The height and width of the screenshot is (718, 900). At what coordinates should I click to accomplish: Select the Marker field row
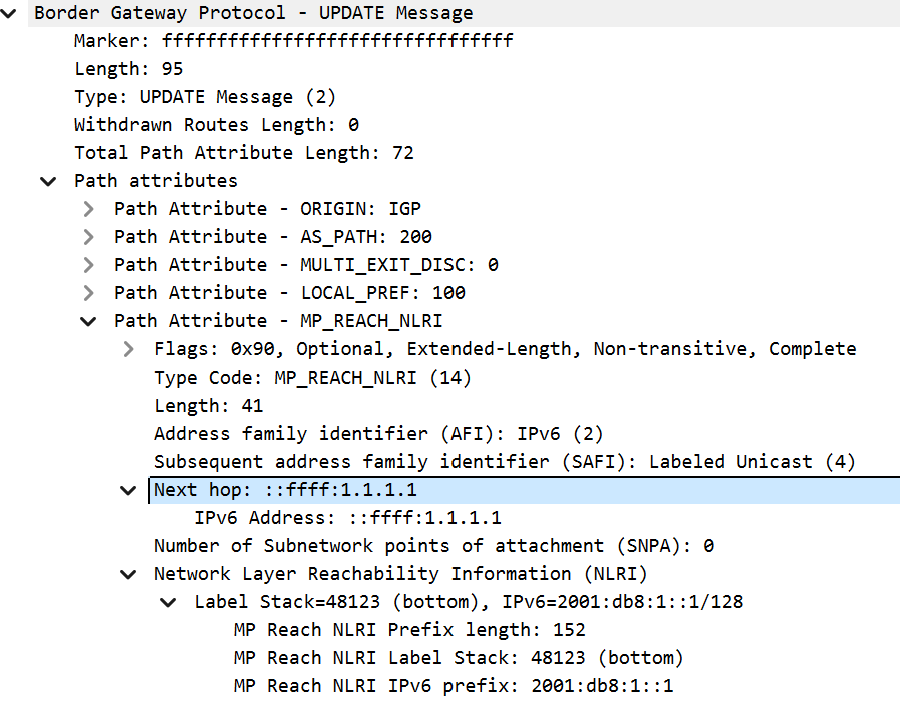293,41
